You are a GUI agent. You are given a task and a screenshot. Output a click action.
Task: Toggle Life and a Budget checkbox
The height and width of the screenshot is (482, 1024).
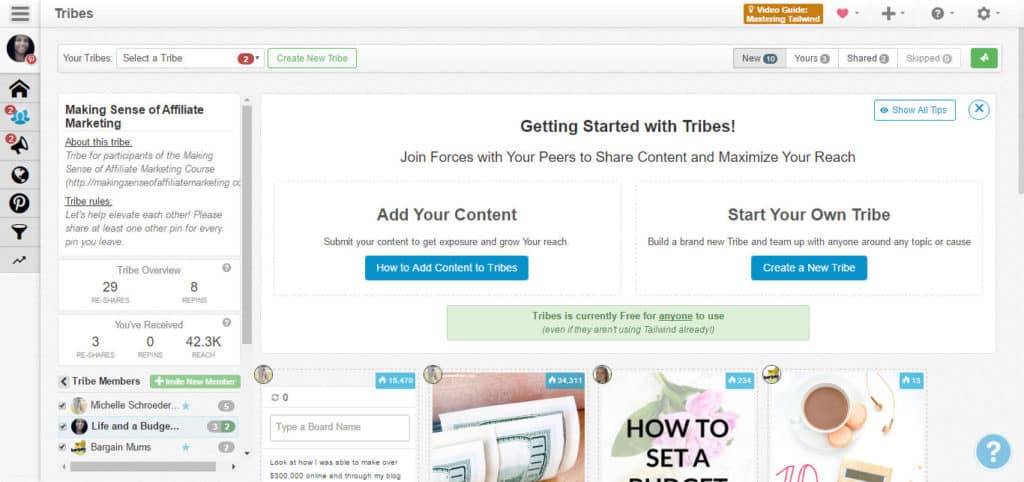coord(63,426)
